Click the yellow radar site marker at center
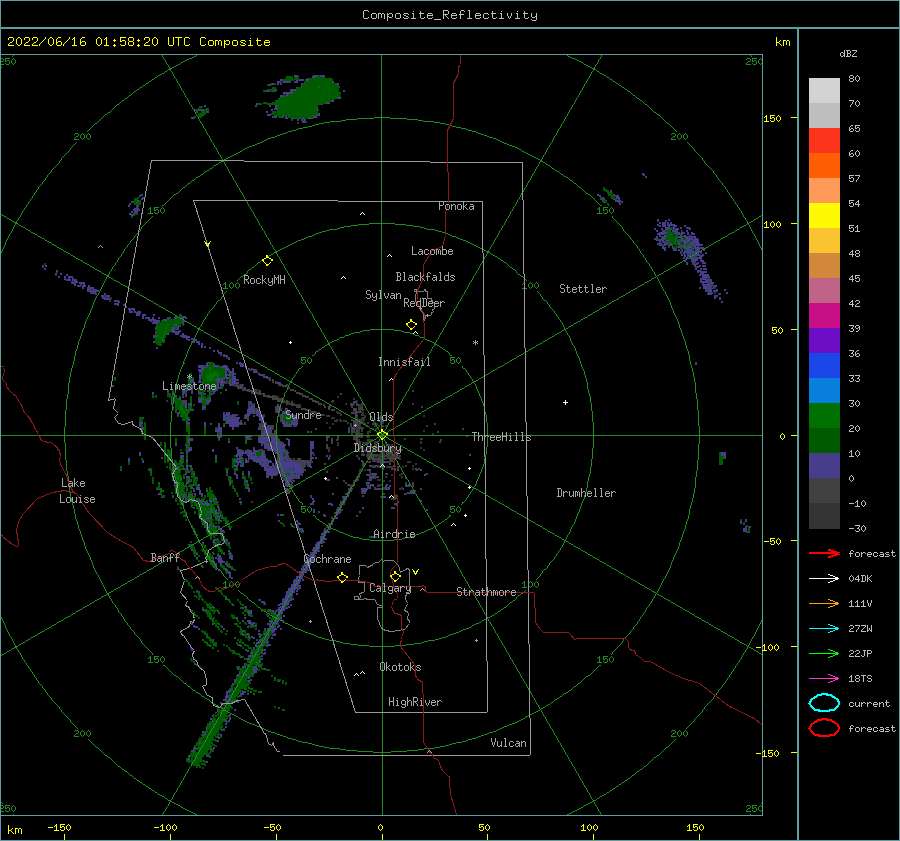The height and width of the screenshot is (841, 900). point(382,435)
